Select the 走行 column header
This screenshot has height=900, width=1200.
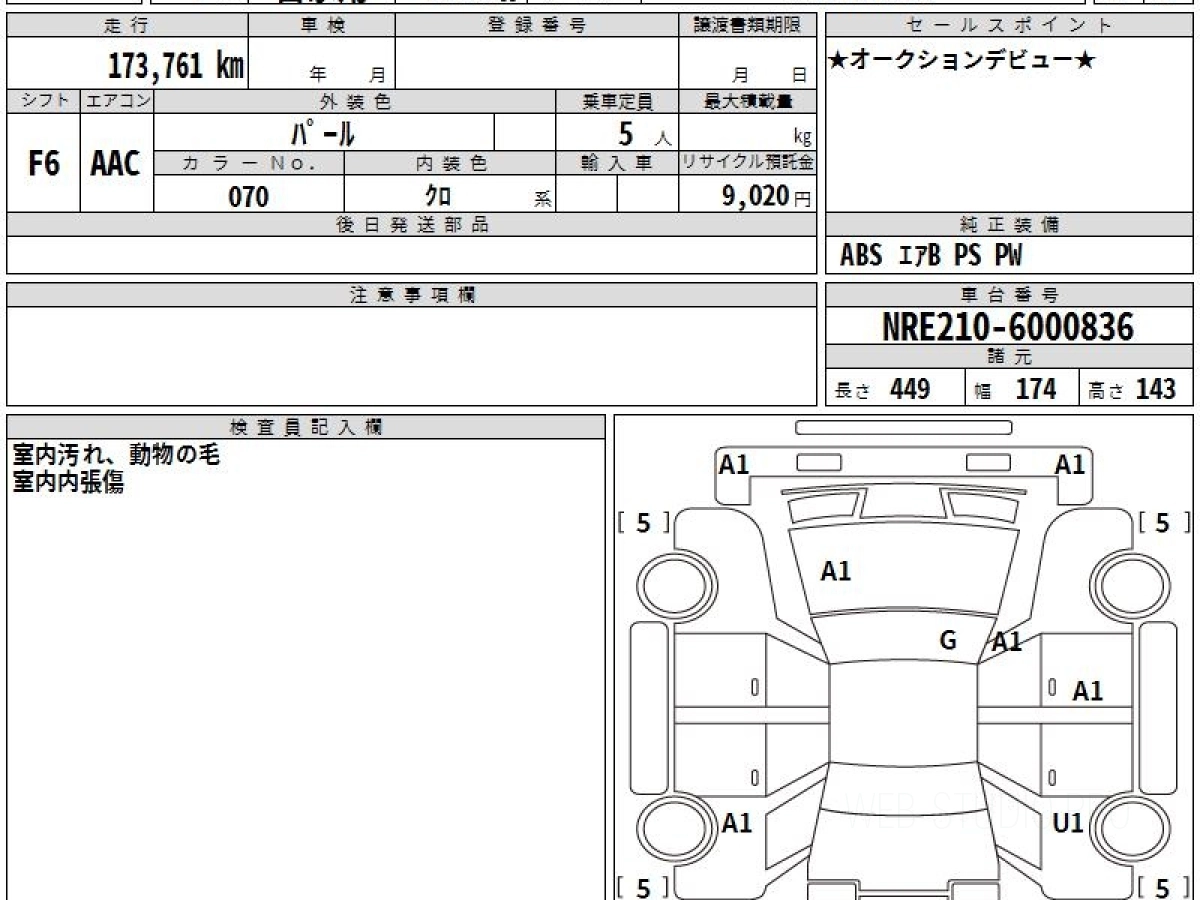pyautogui.click(x=126, y=26)
